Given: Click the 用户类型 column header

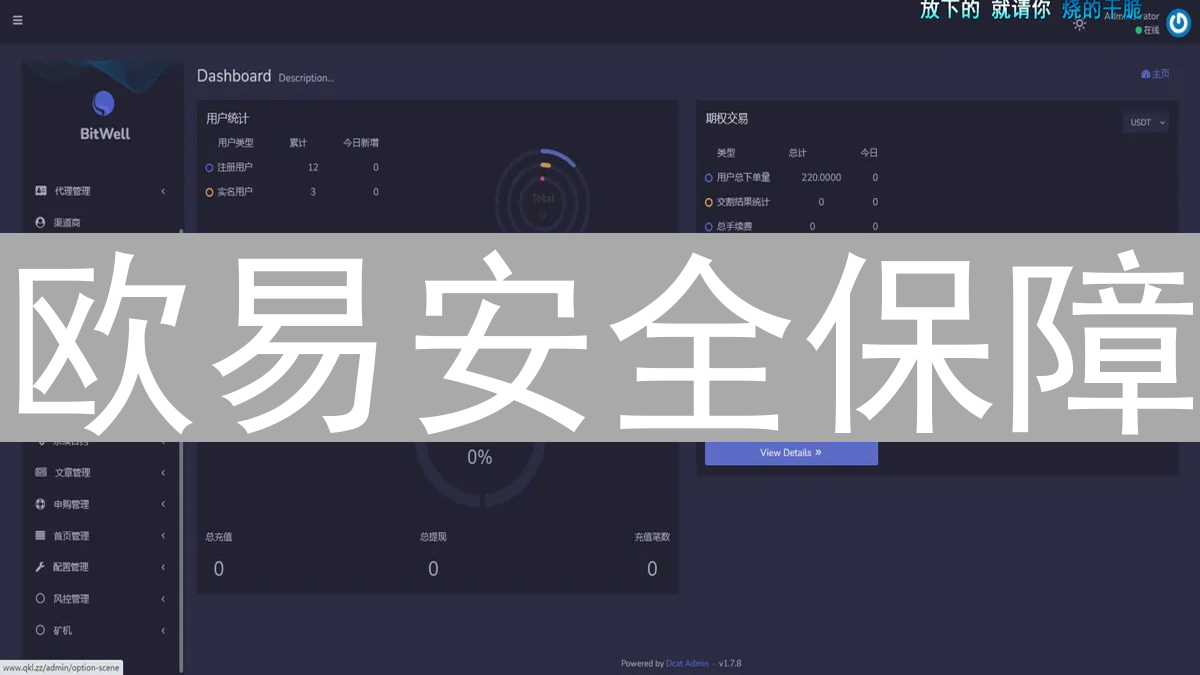Looking at the screenshot, I should coord(236,143).
